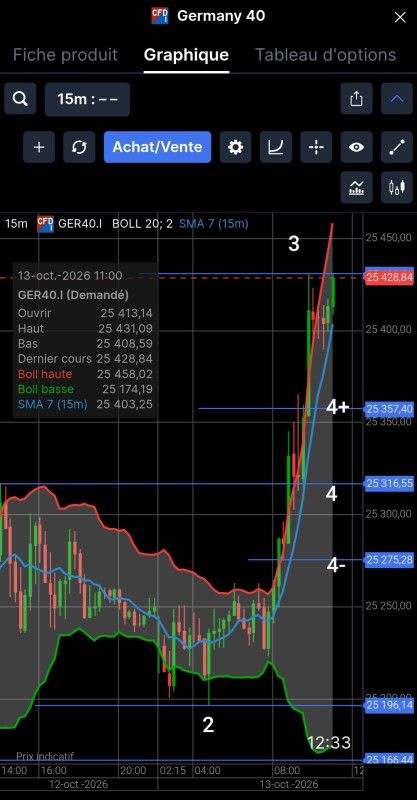Viewport: 417px width, 800px height.
Task: Select the SMA 7 (15m) indicator label
Action: point(213,223)
